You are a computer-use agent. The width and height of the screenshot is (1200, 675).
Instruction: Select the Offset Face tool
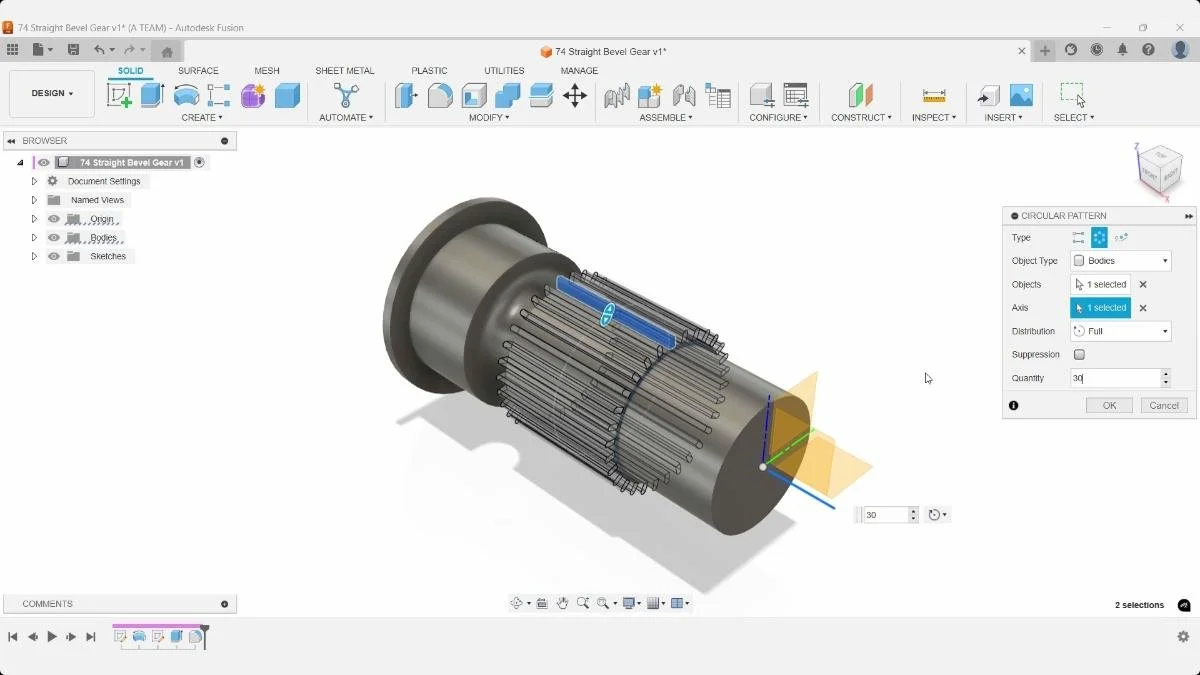pyautogui.click(x=541, y=95)
